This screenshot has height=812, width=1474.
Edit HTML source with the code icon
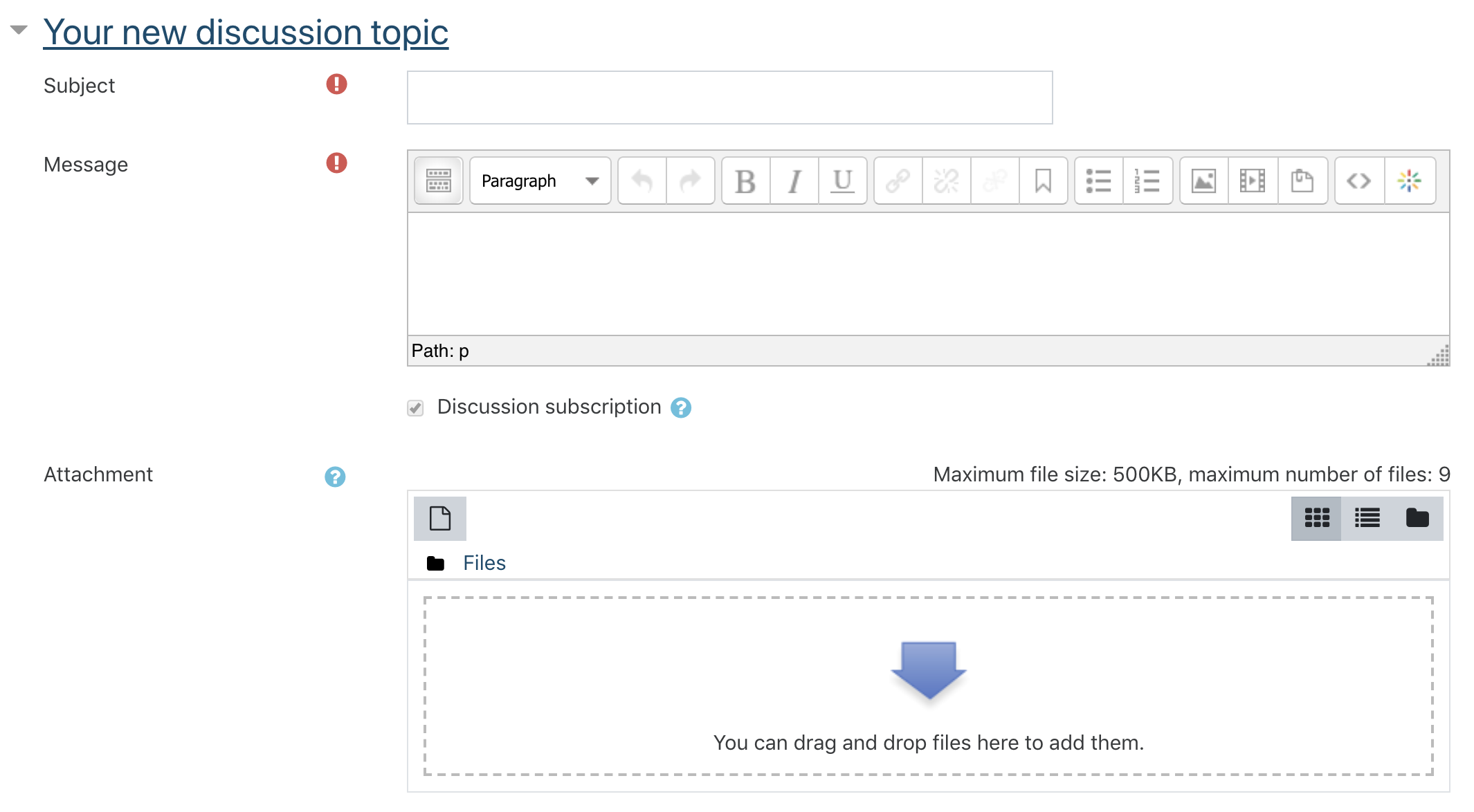tap(1359, 181)
